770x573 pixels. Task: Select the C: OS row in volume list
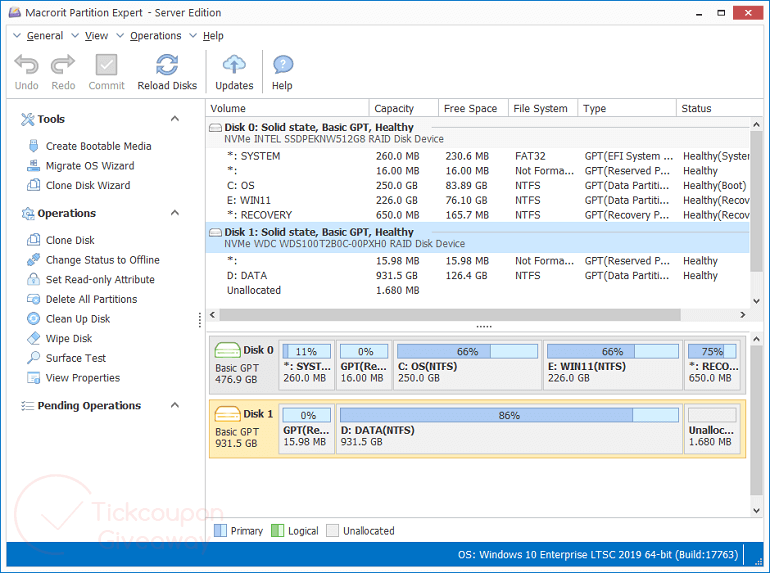[x=241, y=185]
